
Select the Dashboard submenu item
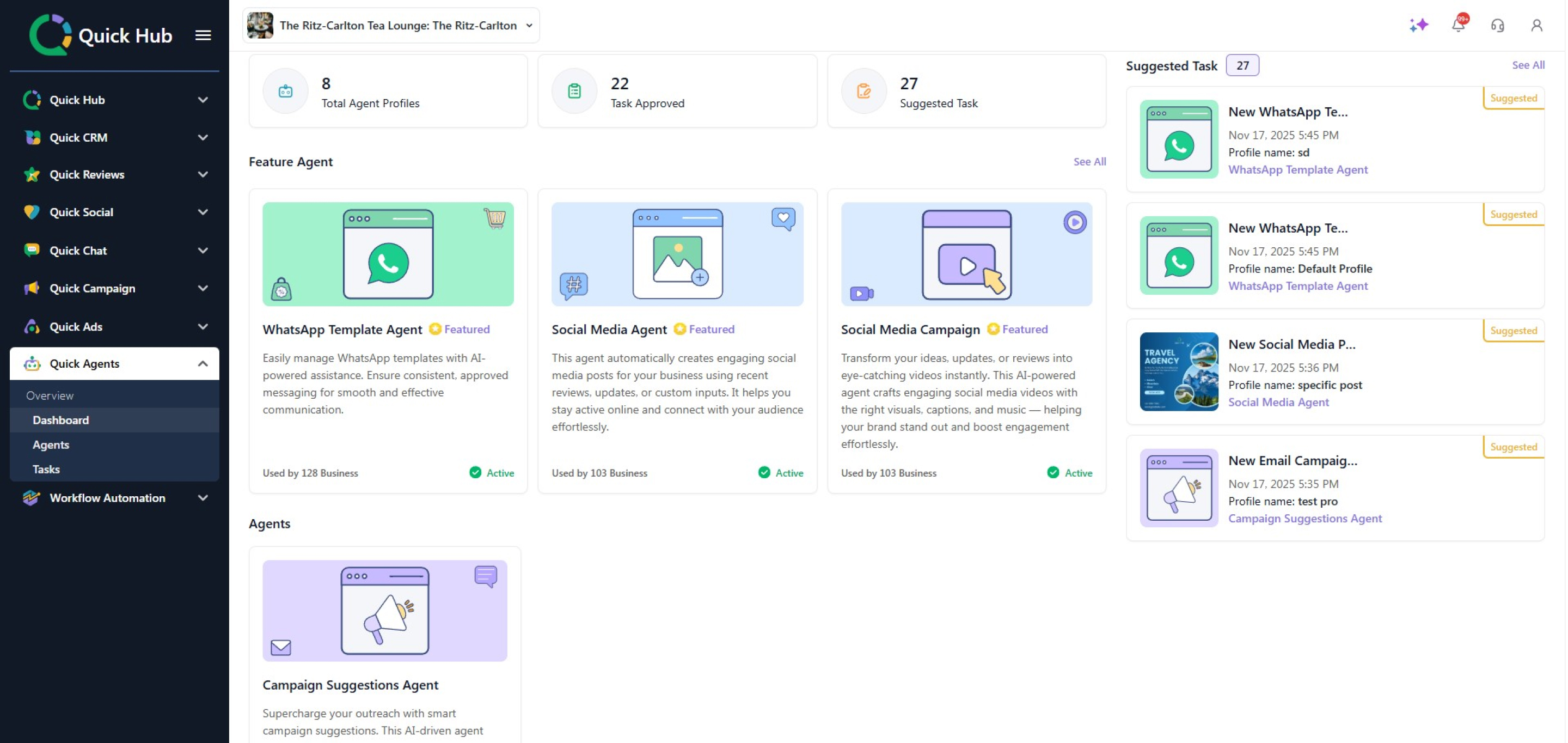coord(61,420)
